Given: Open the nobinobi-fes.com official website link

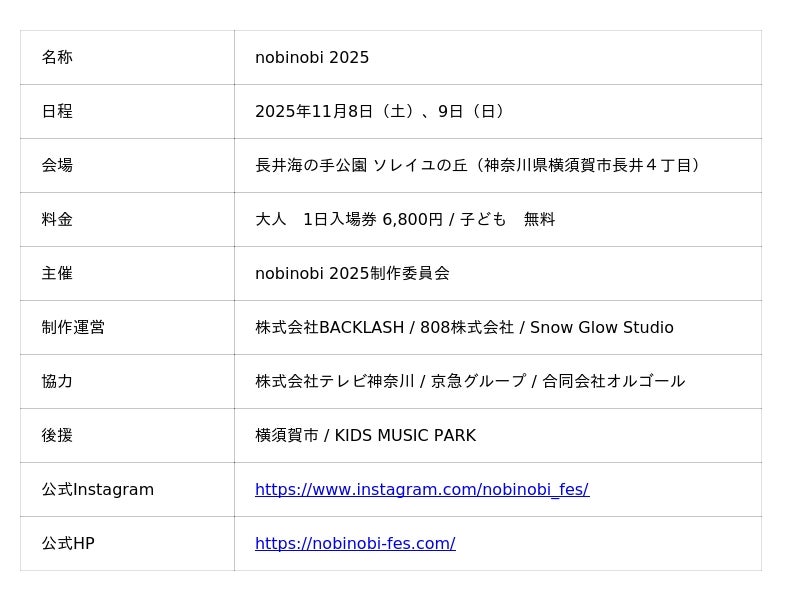Looking at the screenshot, I should click(355, 544).
